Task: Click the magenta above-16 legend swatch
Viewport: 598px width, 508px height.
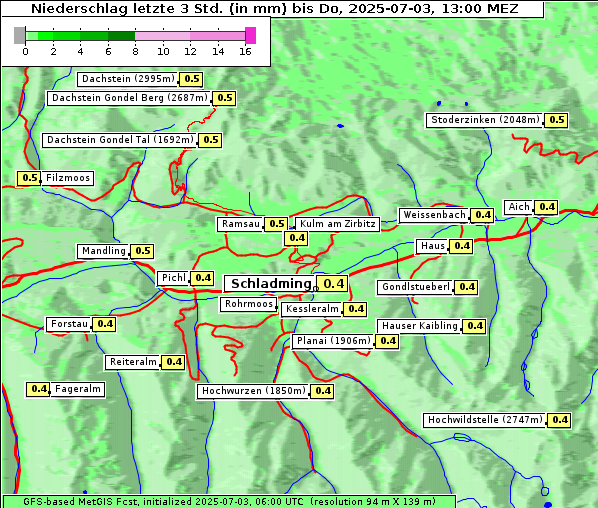Action: click(x=250, y=35)
